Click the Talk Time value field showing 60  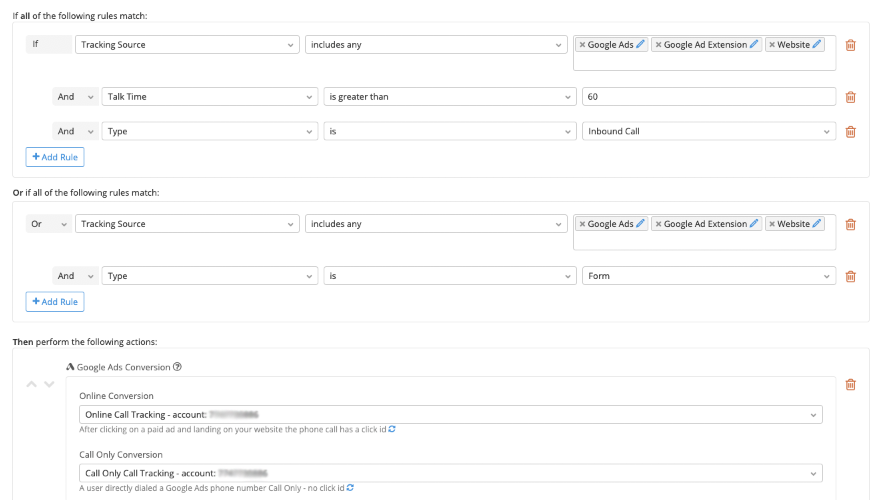point(708,97)
